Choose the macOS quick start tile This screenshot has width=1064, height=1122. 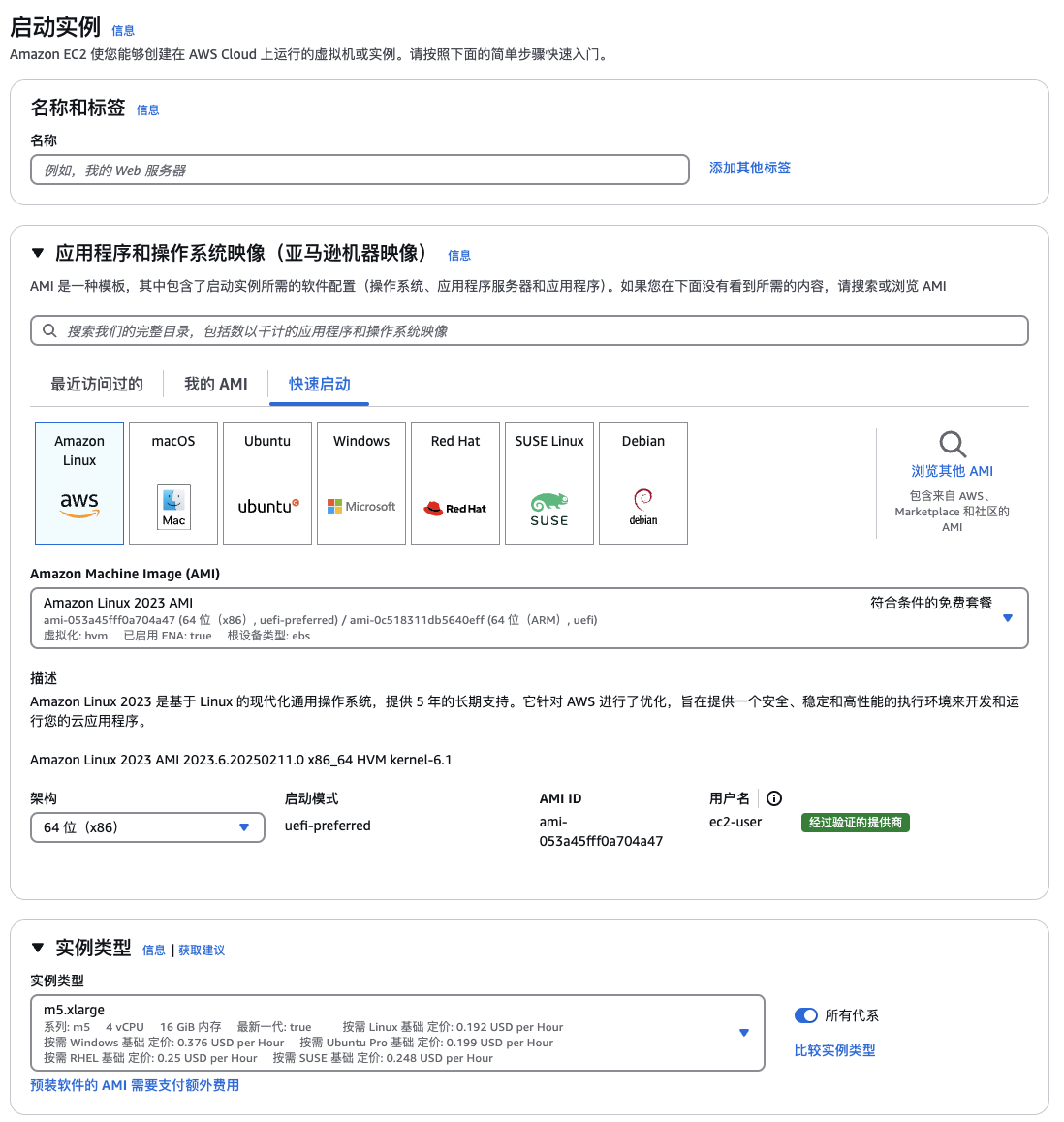click(x=173, y=483)
